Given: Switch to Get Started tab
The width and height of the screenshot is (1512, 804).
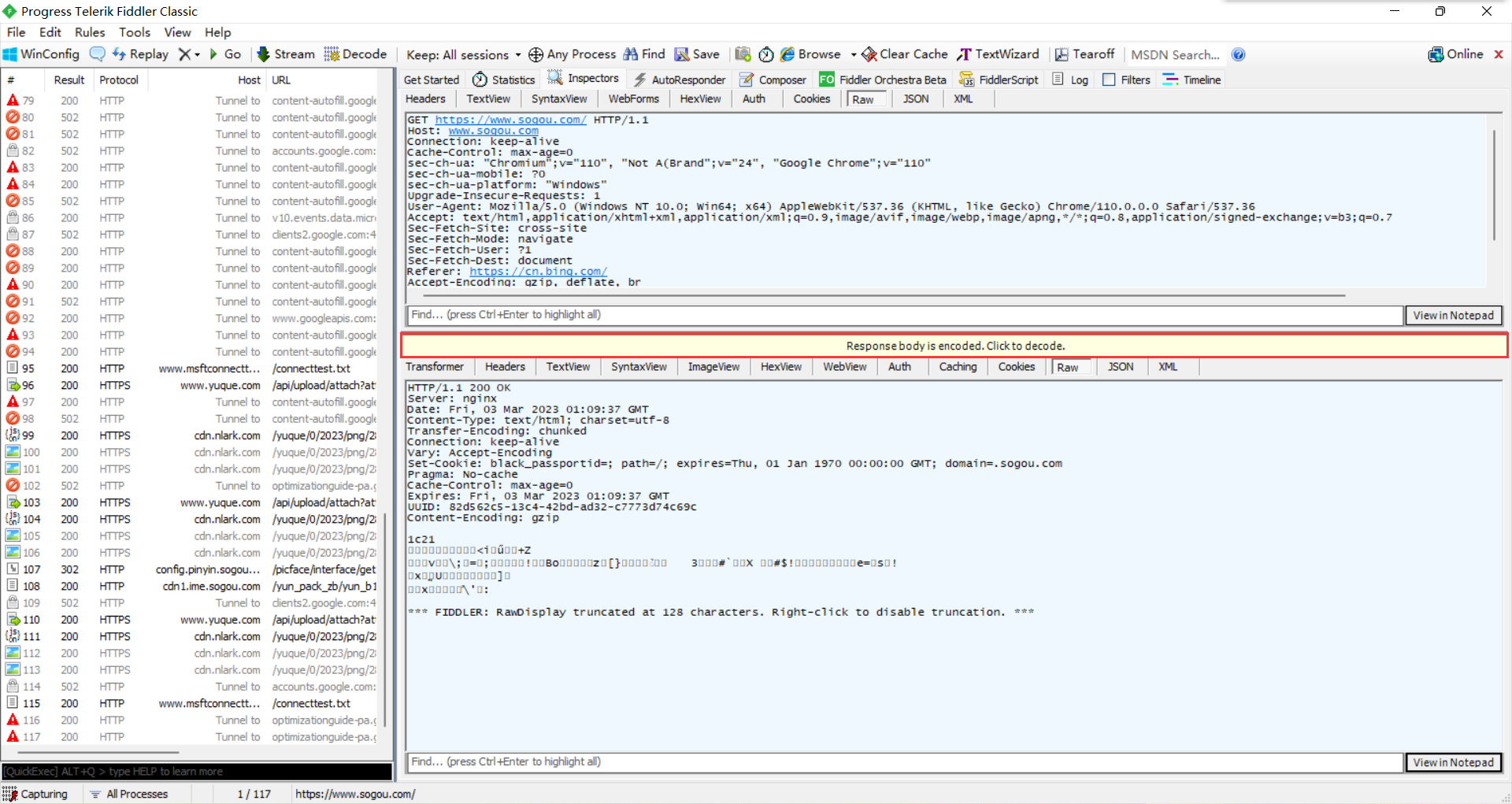Looking at the screenshot, I should (x=431, y=80).
